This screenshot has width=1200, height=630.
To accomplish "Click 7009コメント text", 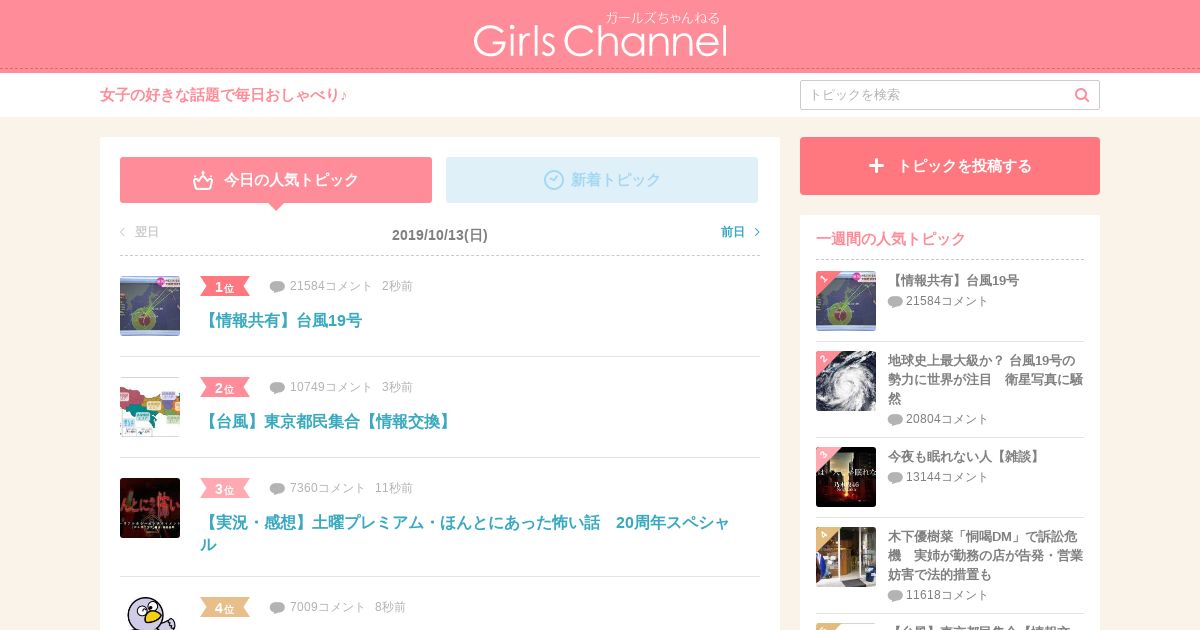I will click(328, 607).
